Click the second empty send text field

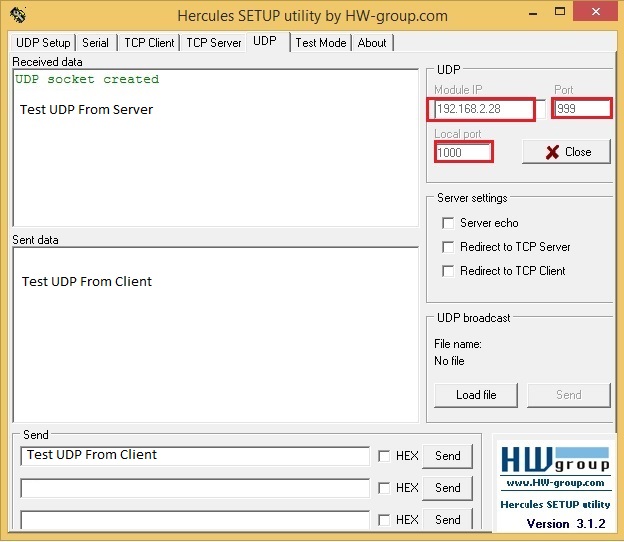(195, 488)
